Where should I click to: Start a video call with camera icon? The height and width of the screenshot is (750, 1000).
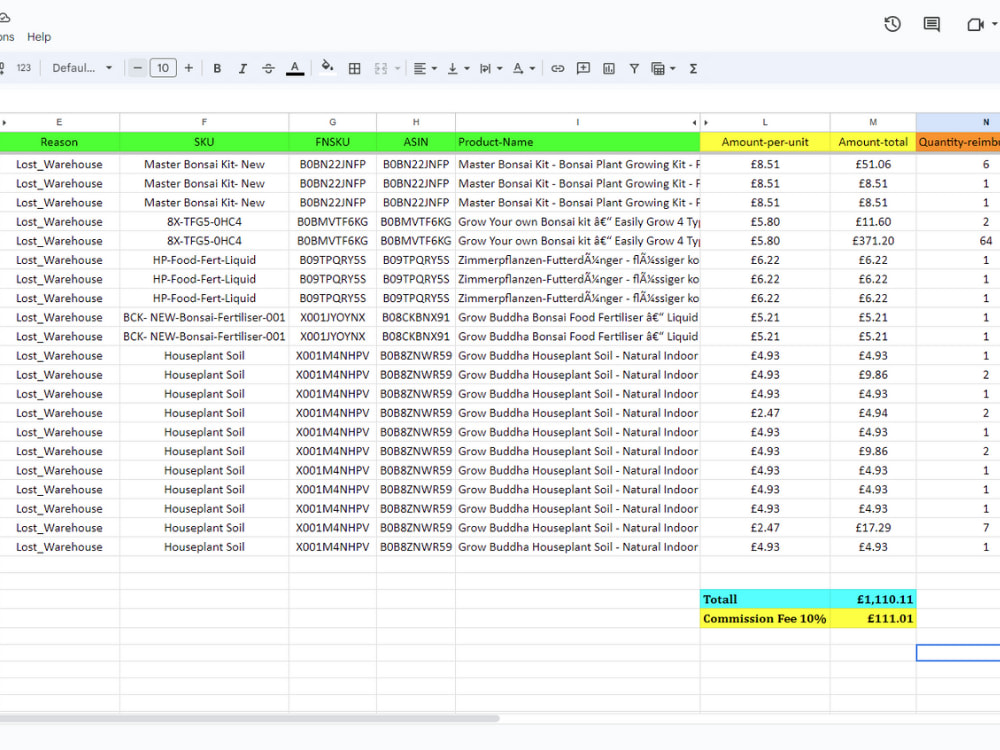(x=975, y=24)
